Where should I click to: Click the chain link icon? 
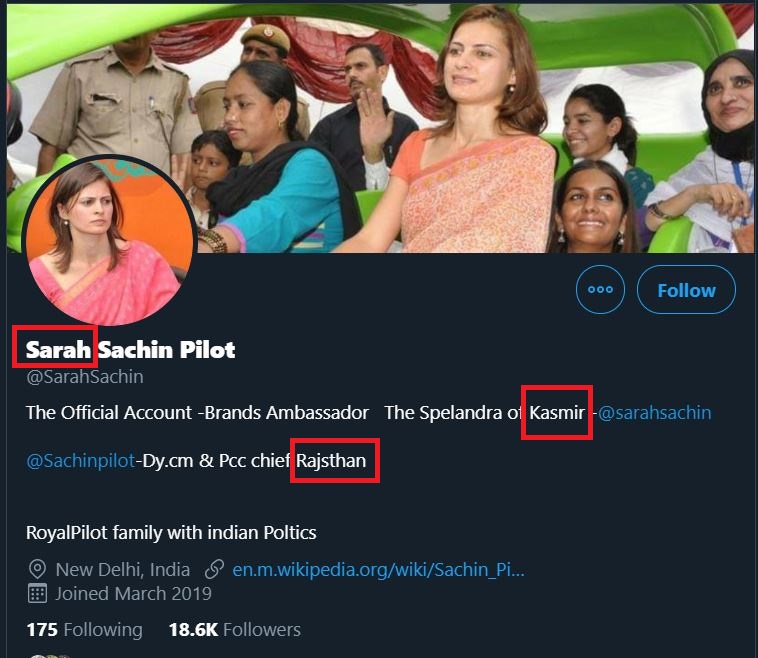213,570
